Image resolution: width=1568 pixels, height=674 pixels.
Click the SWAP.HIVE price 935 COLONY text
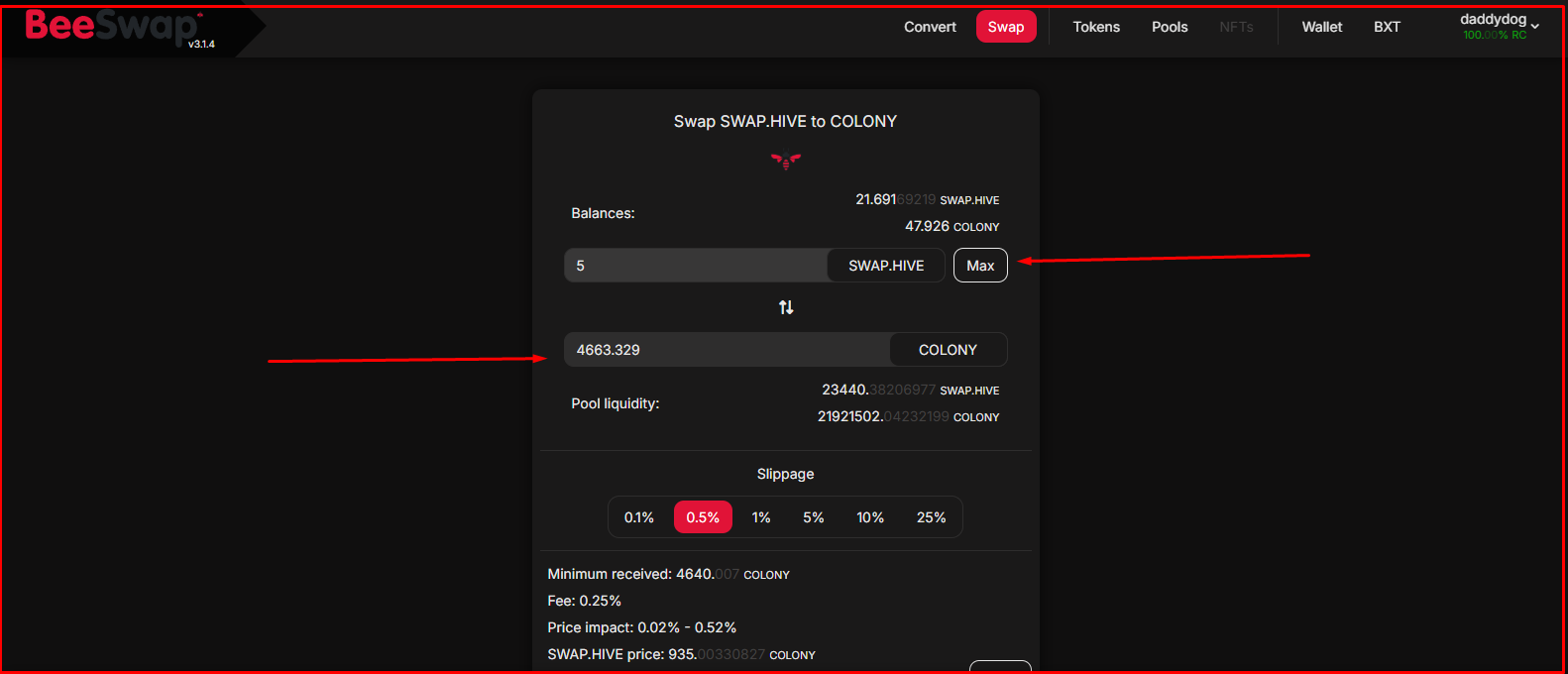682,654
